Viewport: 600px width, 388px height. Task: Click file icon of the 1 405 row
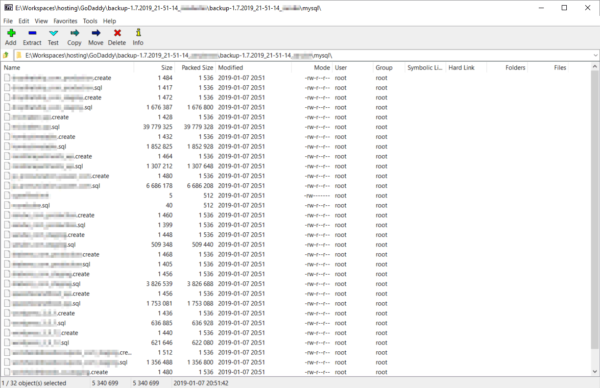pos(7,264)
